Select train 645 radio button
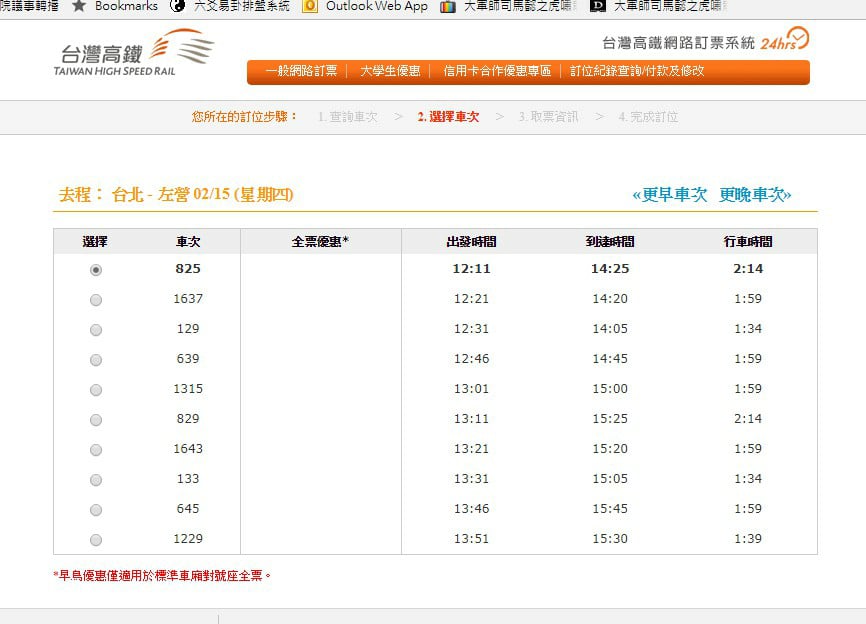 point(96,510)
